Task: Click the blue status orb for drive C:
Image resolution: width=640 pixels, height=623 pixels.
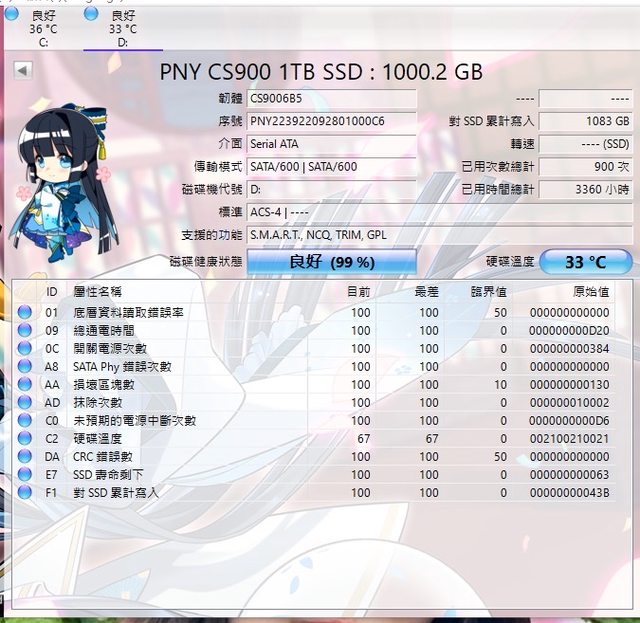Action: pyautogui.click(x=11, y=14)
